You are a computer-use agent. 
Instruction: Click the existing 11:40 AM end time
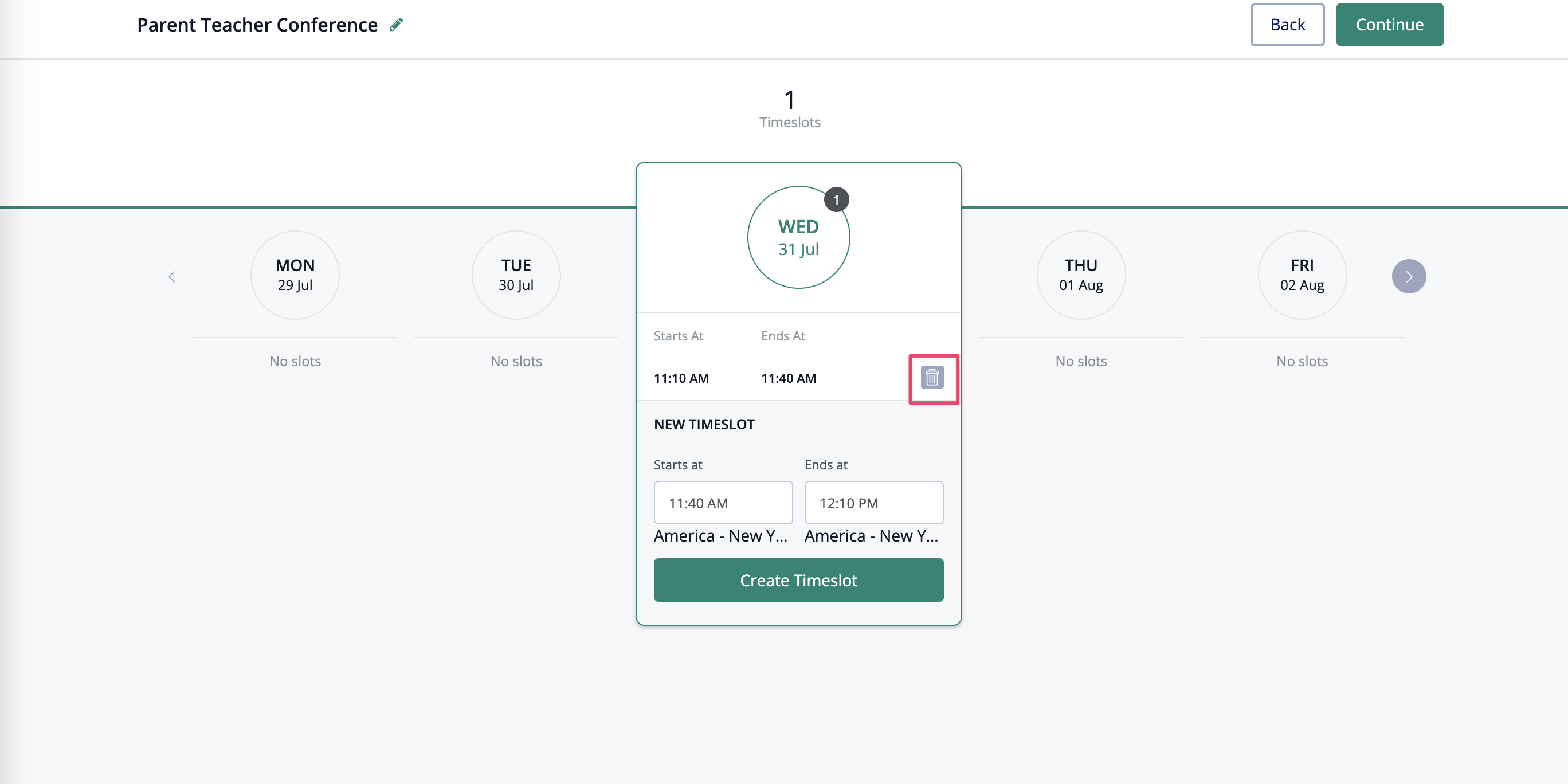(x=788, y=378)
